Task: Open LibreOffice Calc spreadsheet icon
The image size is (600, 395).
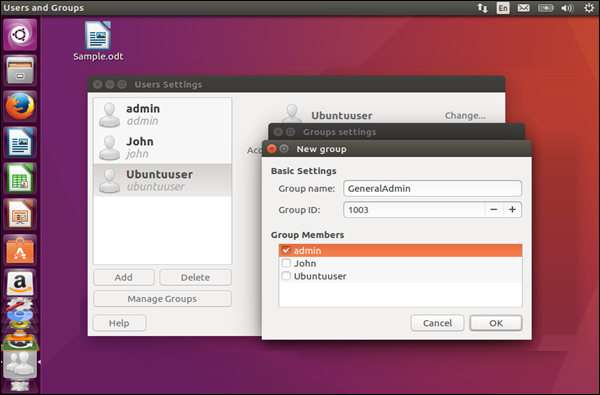Action: [20, 178]
